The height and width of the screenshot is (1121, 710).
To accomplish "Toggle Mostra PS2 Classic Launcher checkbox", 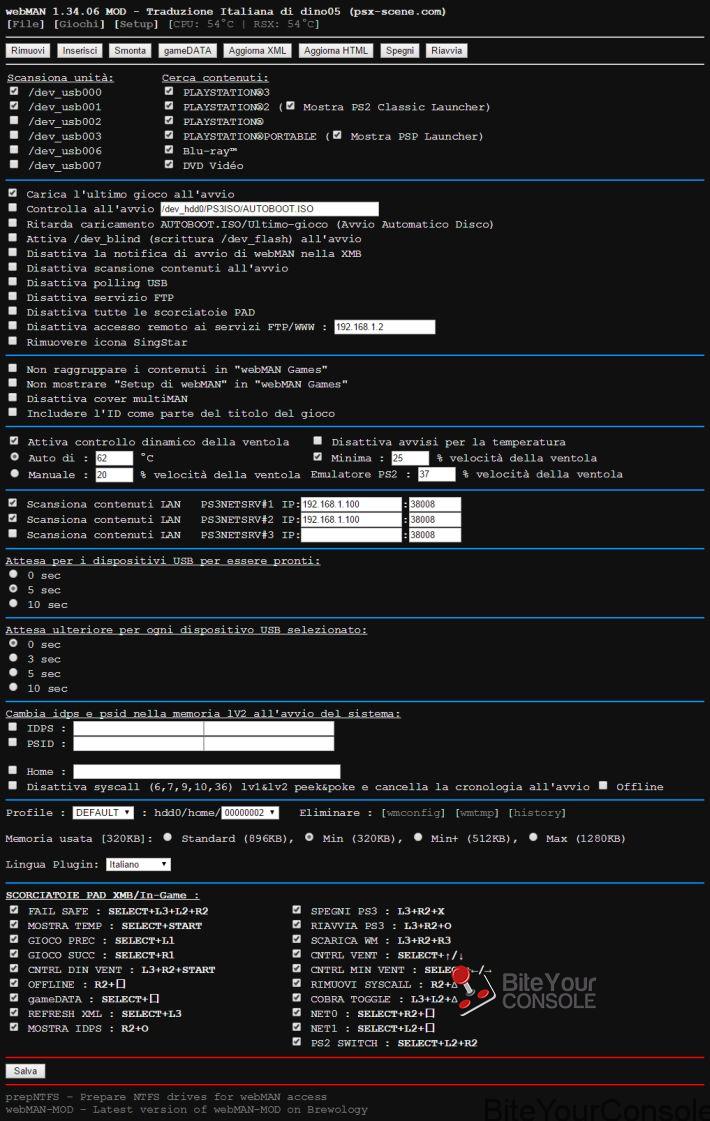I will (290, 105).
